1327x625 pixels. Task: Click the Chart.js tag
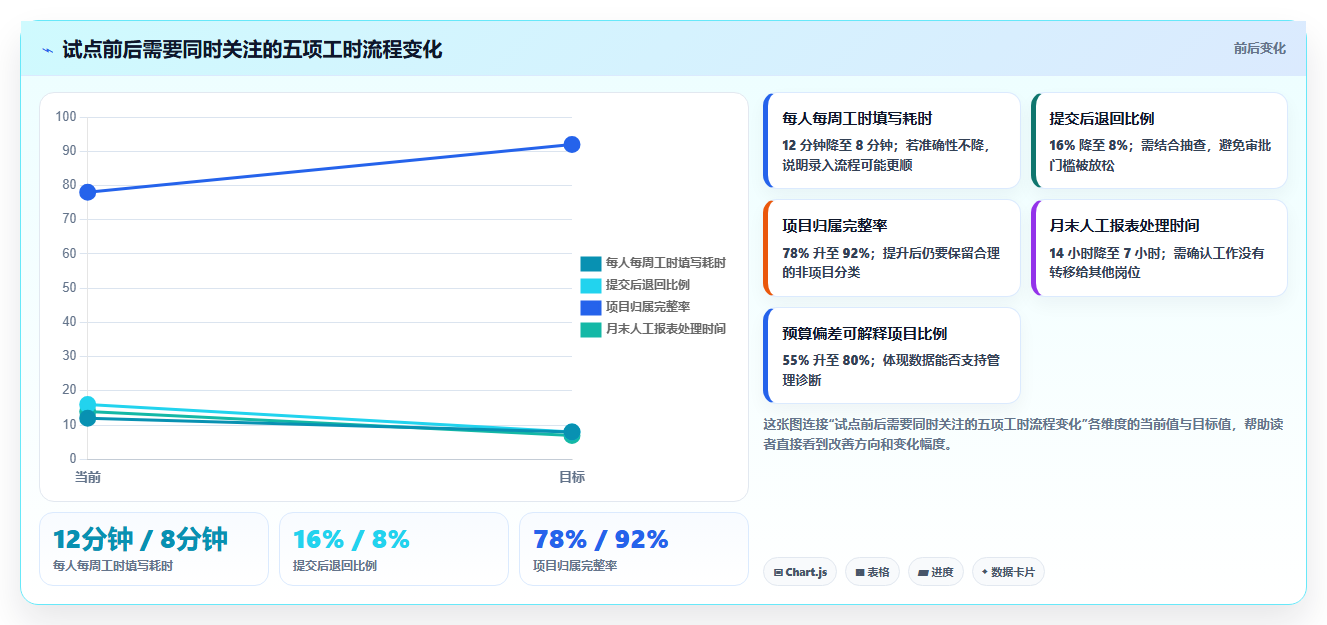pos(800,572)
